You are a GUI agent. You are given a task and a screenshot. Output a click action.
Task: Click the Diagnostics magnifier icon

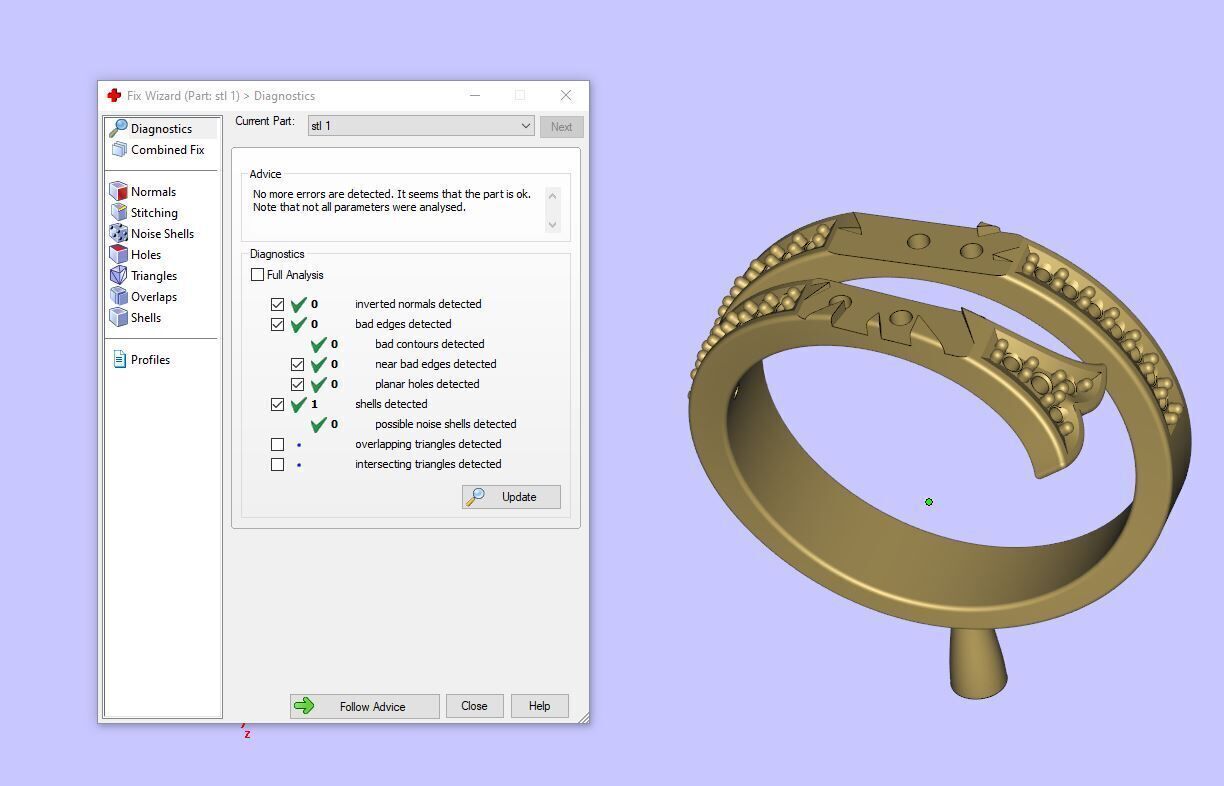pyautogui.click(x=118, y=128)
